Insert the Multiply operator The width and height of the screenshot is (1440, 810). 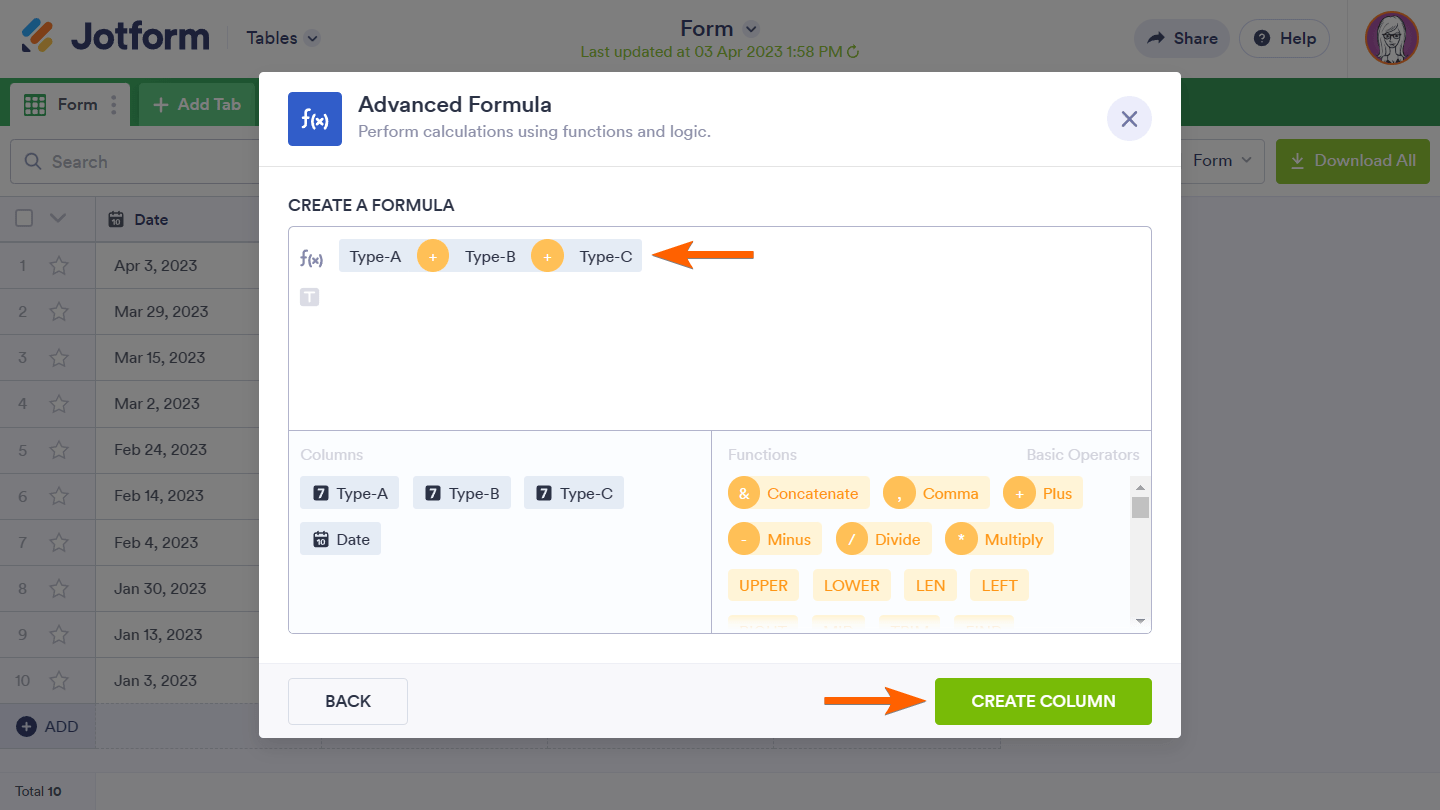click(998, 539)
